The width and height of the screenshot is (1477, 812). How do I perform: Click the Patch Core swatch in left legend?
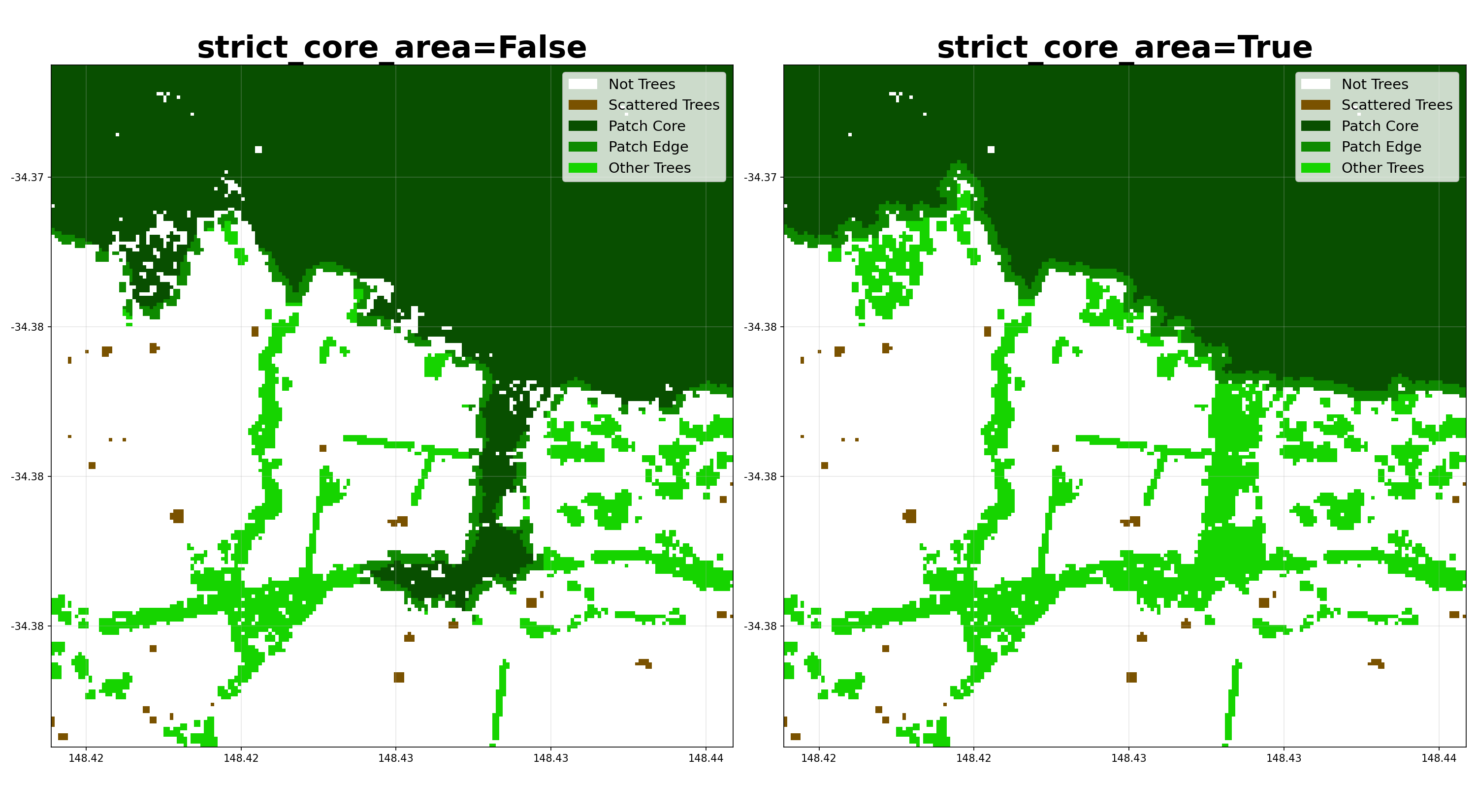click(582, 126)
